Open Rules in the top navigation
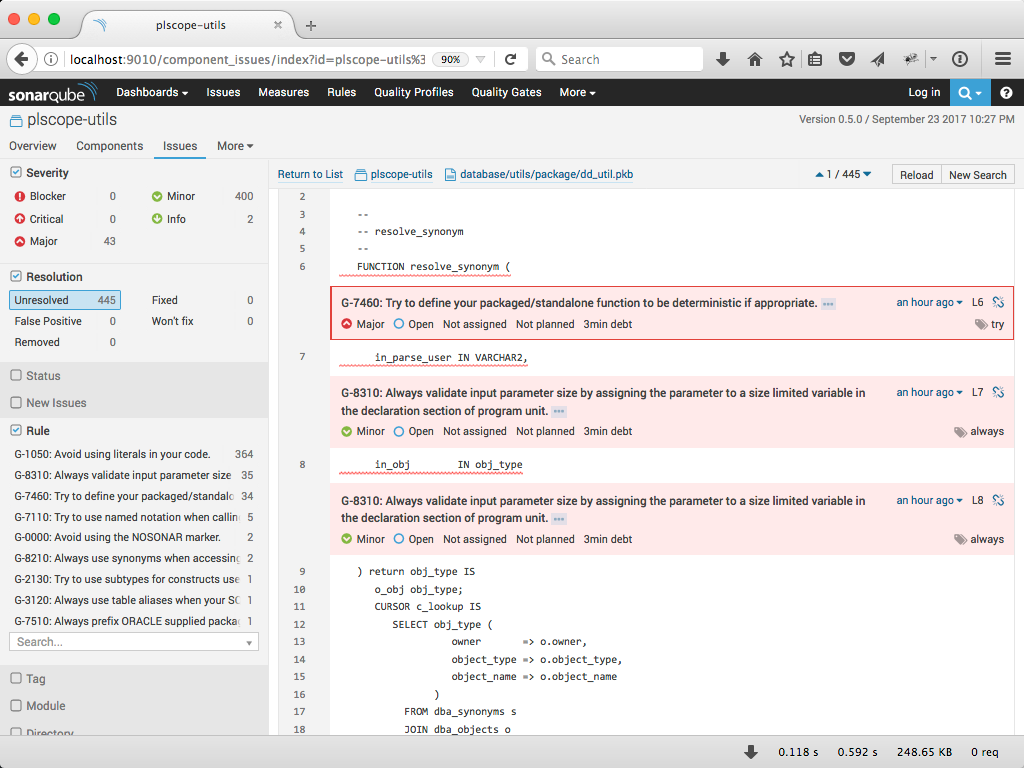 342,93
